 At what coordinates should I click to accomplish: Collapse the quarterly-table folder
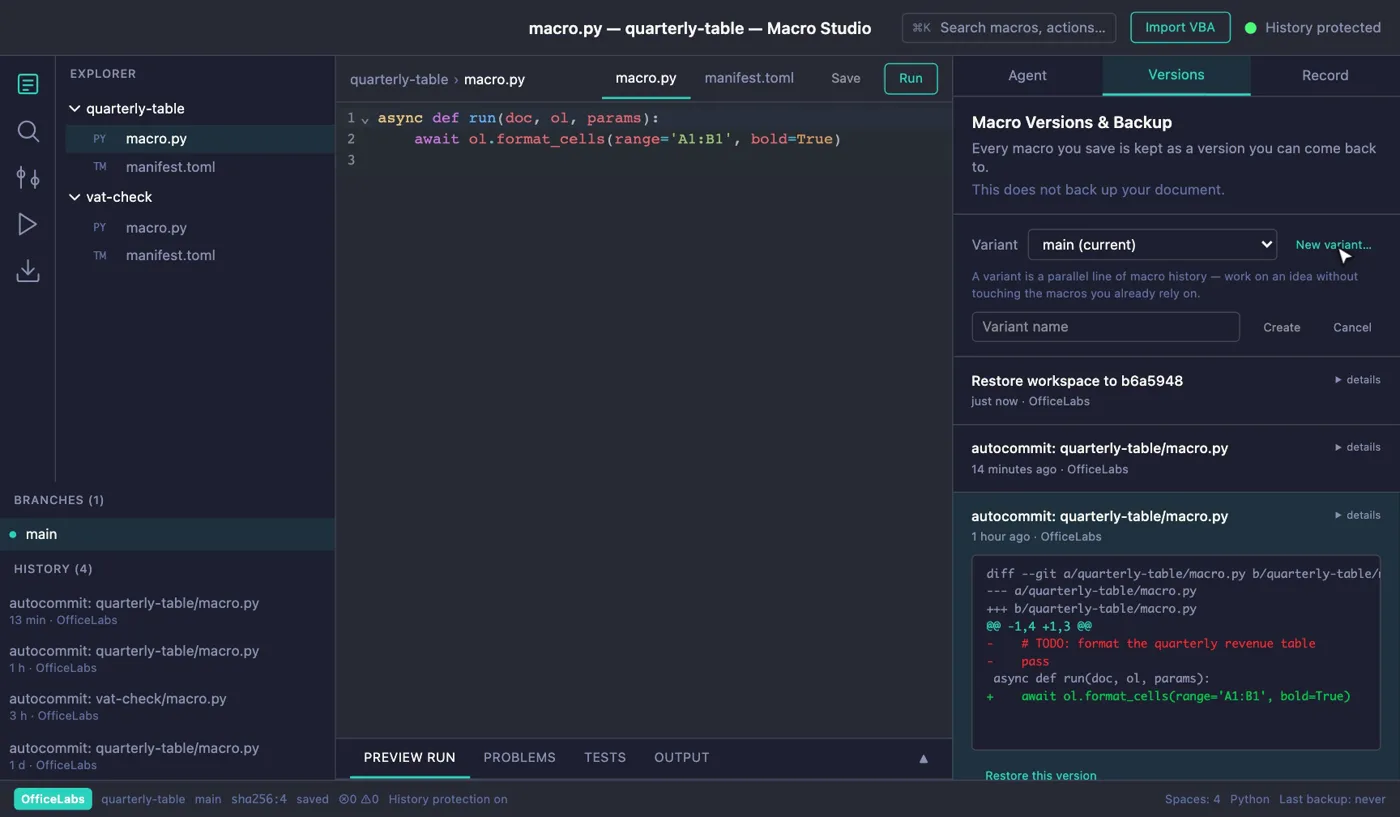click(x=74, y=108)
